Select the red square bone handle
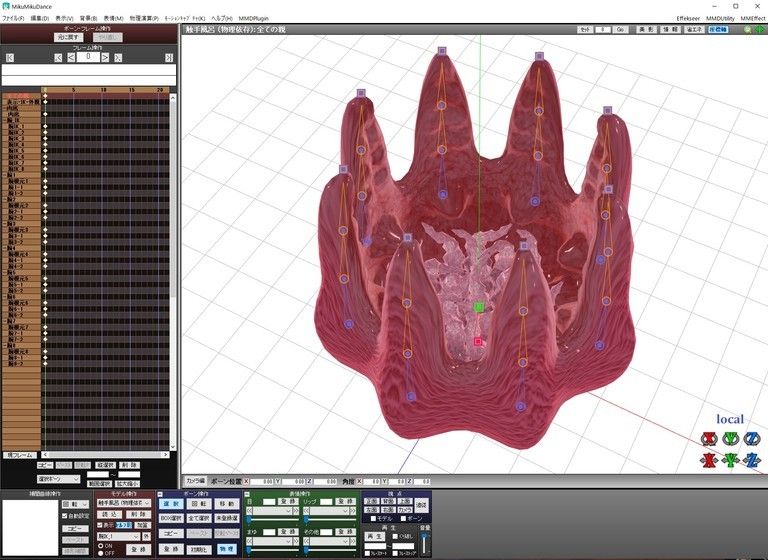The image size is (768, 560). point(478,341)
